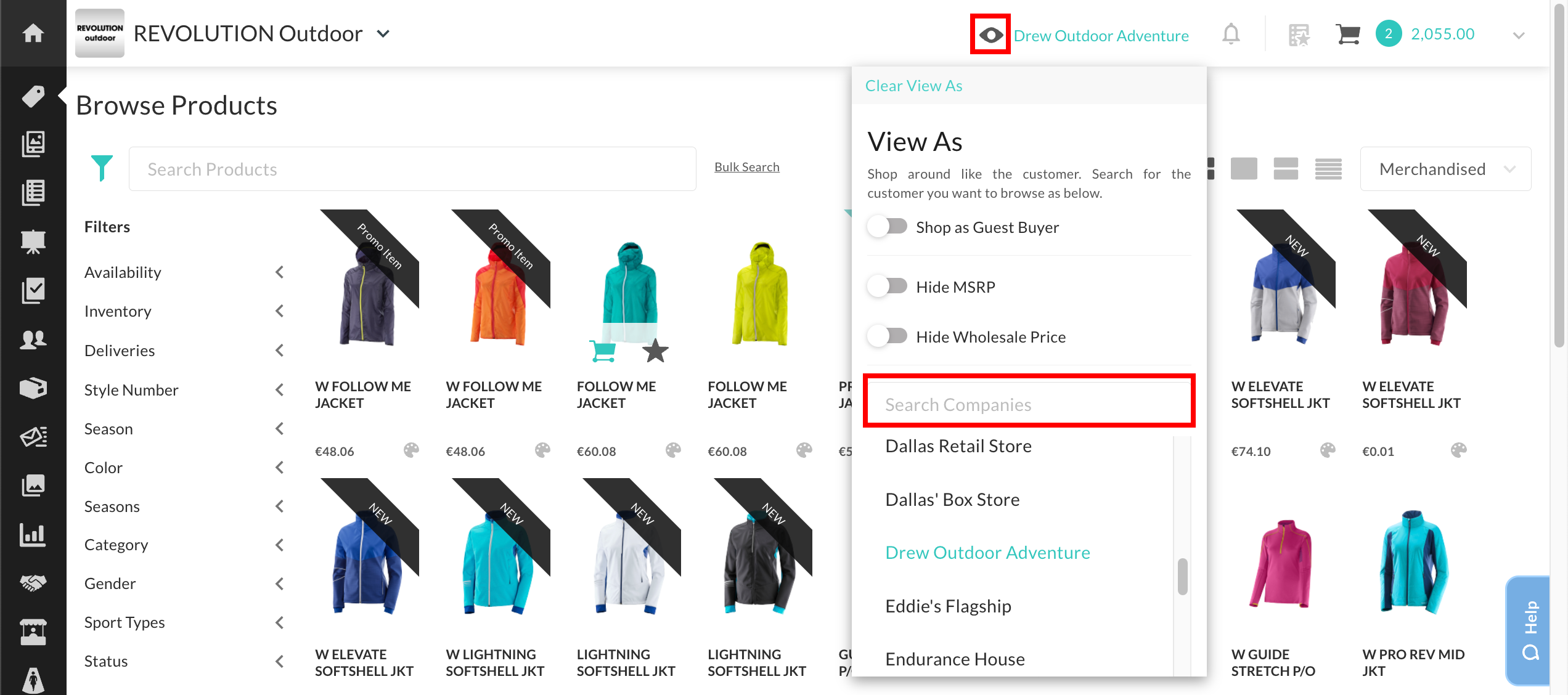Open color palette for €74.10 softshell jacket
Image resolution: width=1568 pixels, height=695 pixels.
pyautogui.click(x=1328, y=450)
